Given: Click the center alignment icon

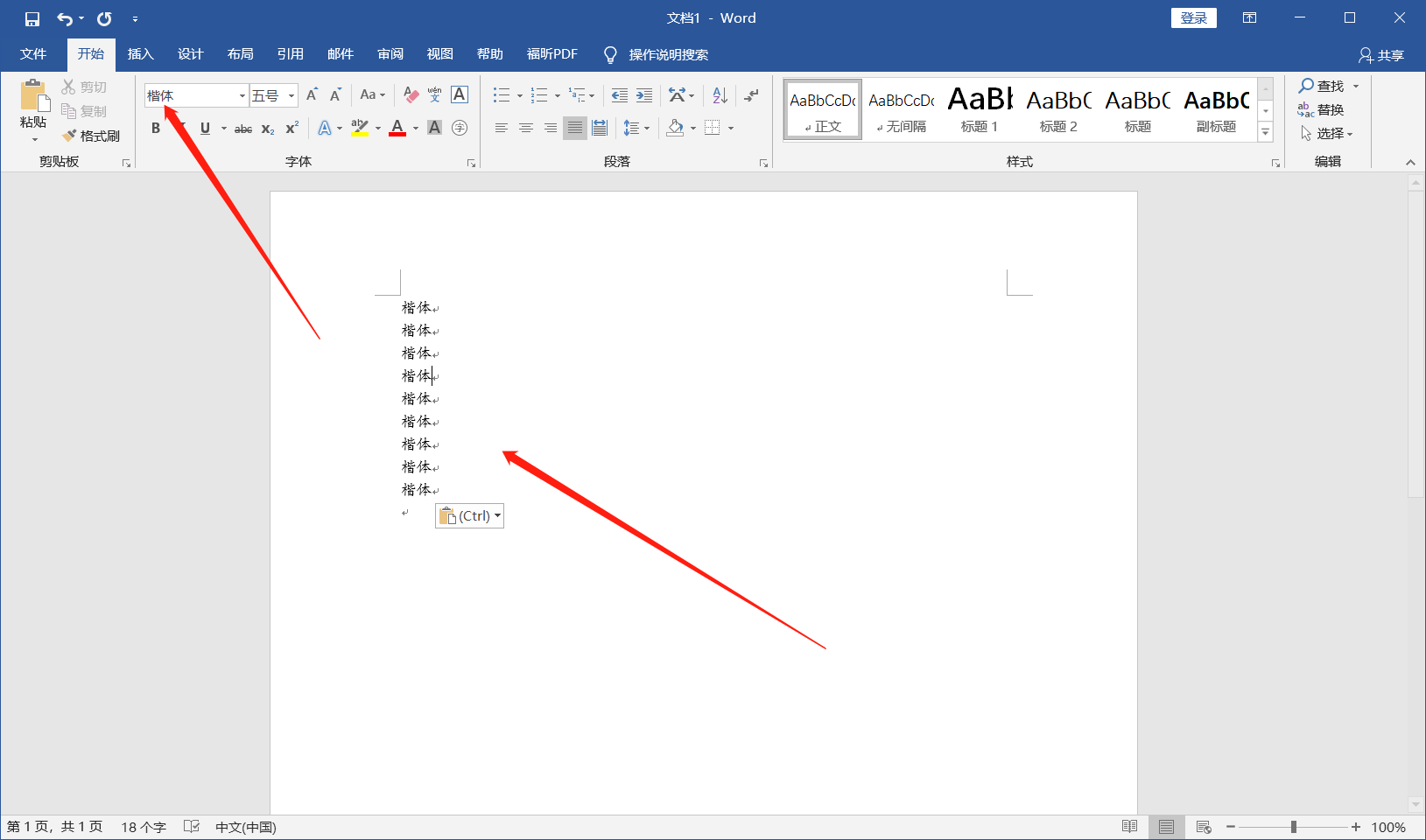Looking at the screenshot, I should coord(525,128).
